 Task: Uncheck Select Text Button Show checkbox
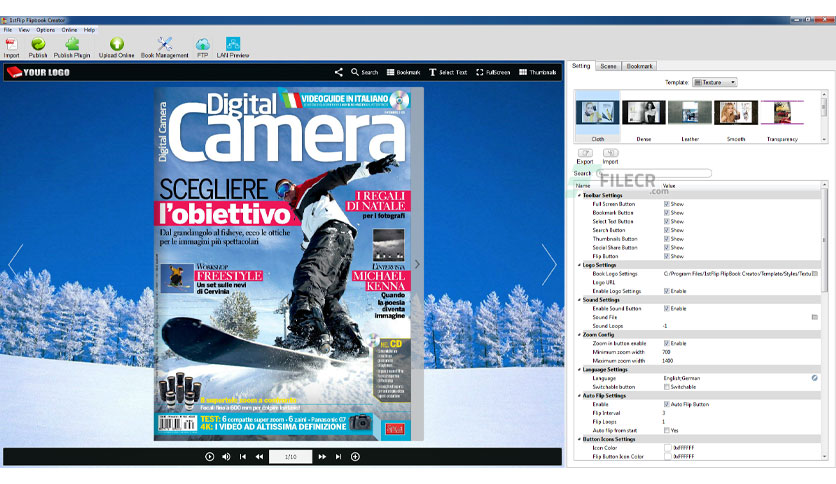point(666,221)
